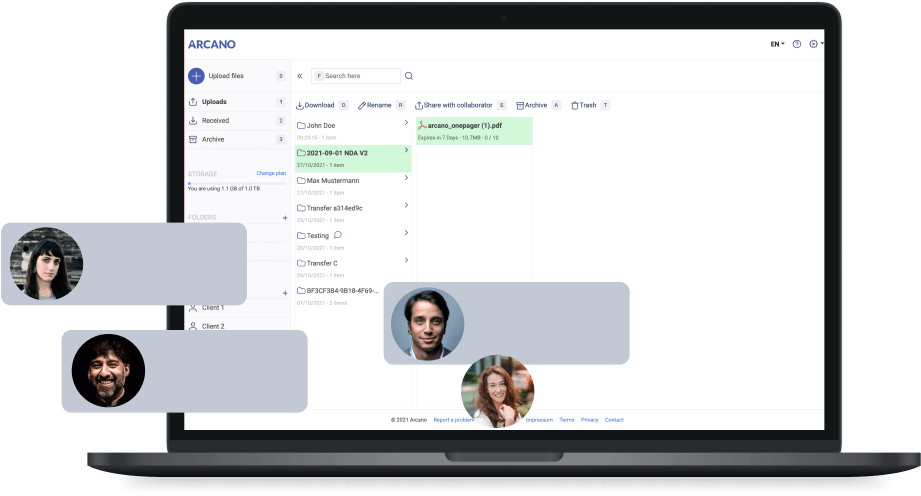The height and width of the screenshot is (496, 921).
Task: Click the Trash toolbar button
Action: tap(584, 105)
